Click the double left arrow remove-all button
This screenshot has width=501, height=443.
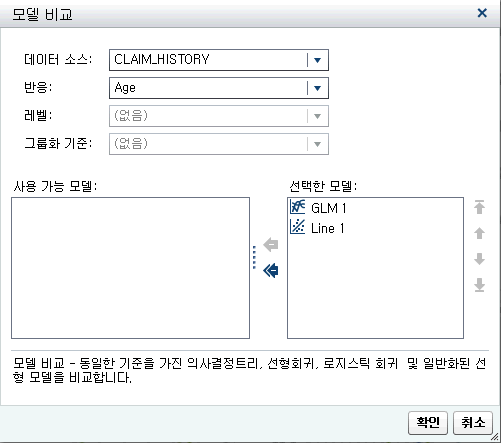tap(271, 270)
